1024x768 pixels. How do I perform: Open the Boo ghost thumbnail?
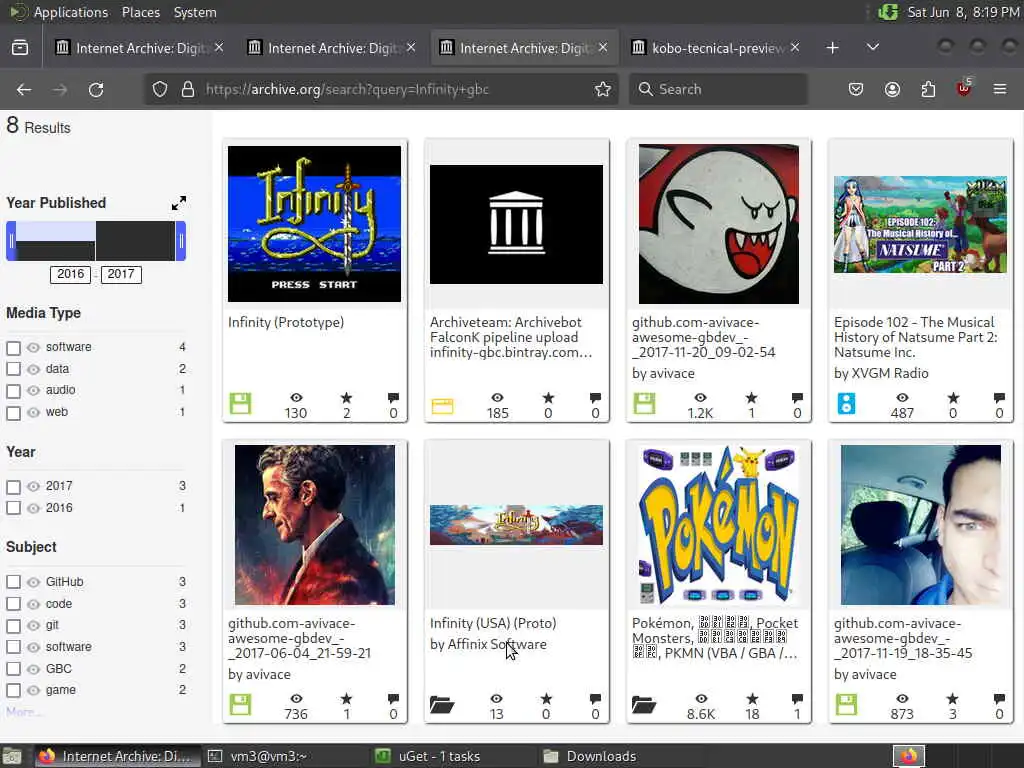(x=718, y=224)
